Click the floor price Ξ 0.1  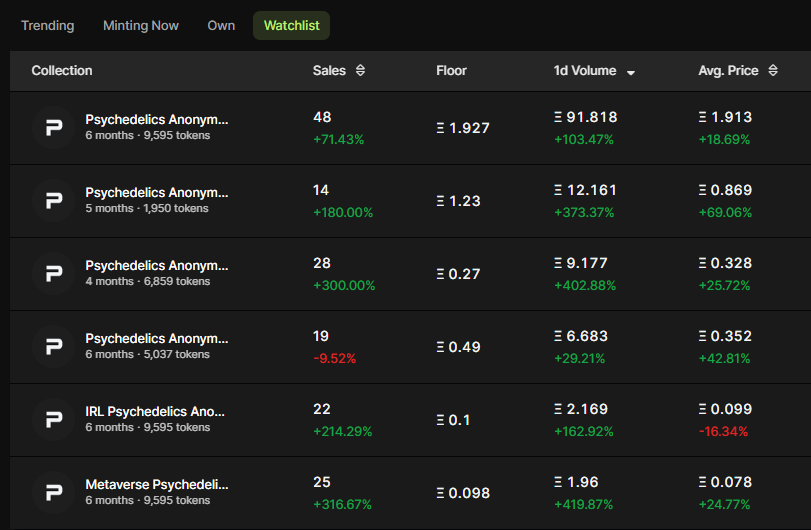[x=453, y=419]
